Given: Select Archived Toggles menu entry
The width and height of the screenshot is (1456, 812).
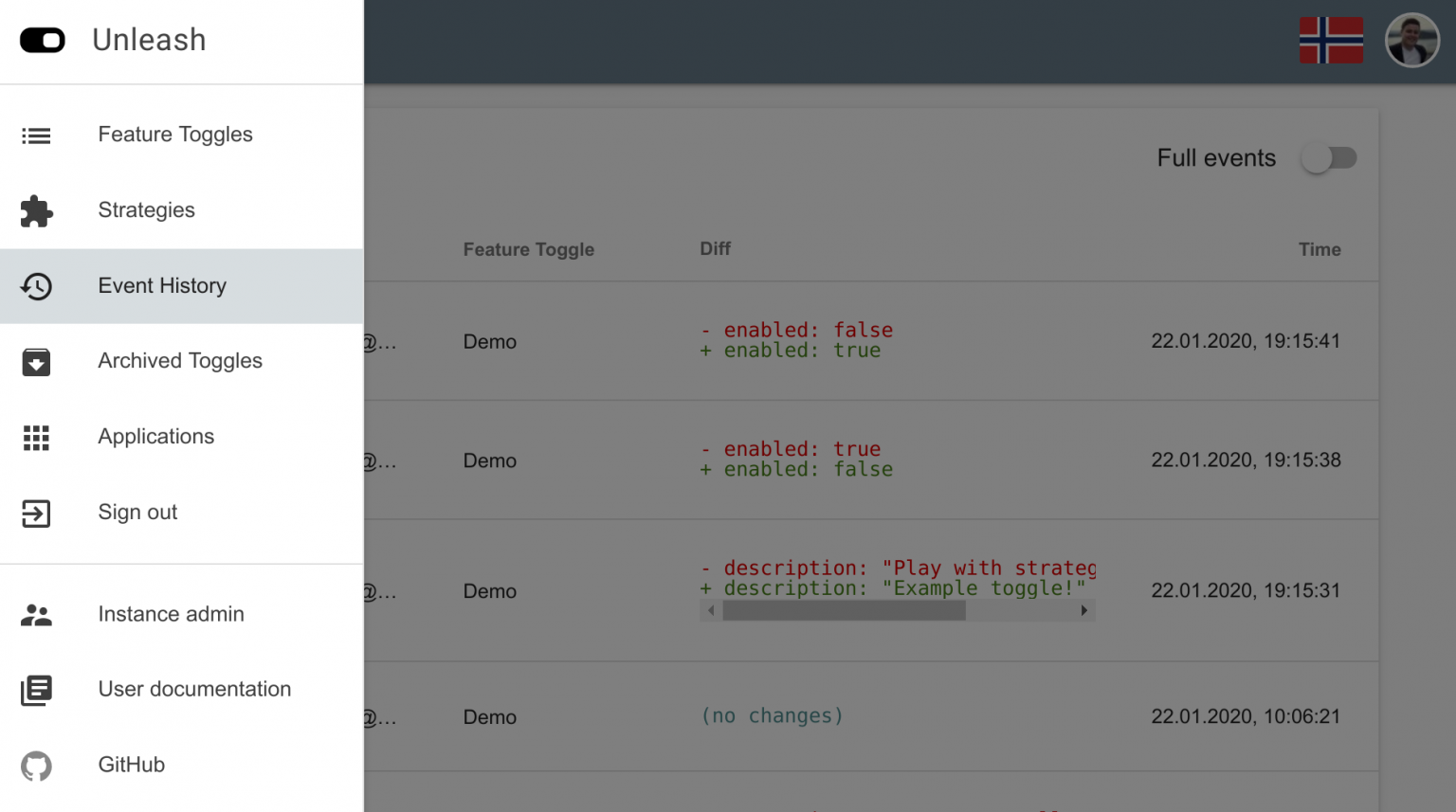Looking at the screenshot, I should (x=179, y=361).
